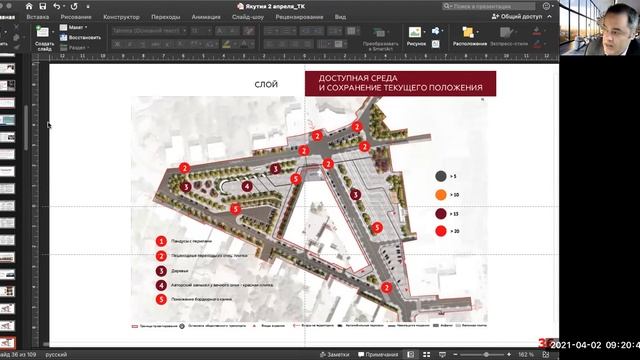Screen dimensions: 640x360
Task: Select the Анимация tab
Action: click(x=206, y=17)
